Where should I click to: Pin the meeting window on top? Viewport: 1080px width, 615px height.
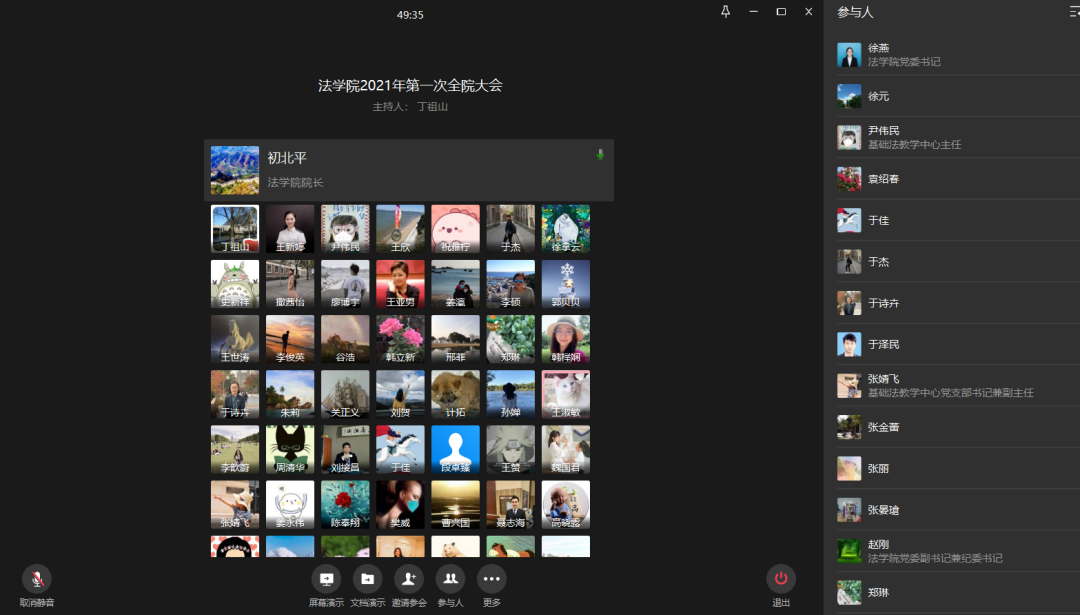725,12
